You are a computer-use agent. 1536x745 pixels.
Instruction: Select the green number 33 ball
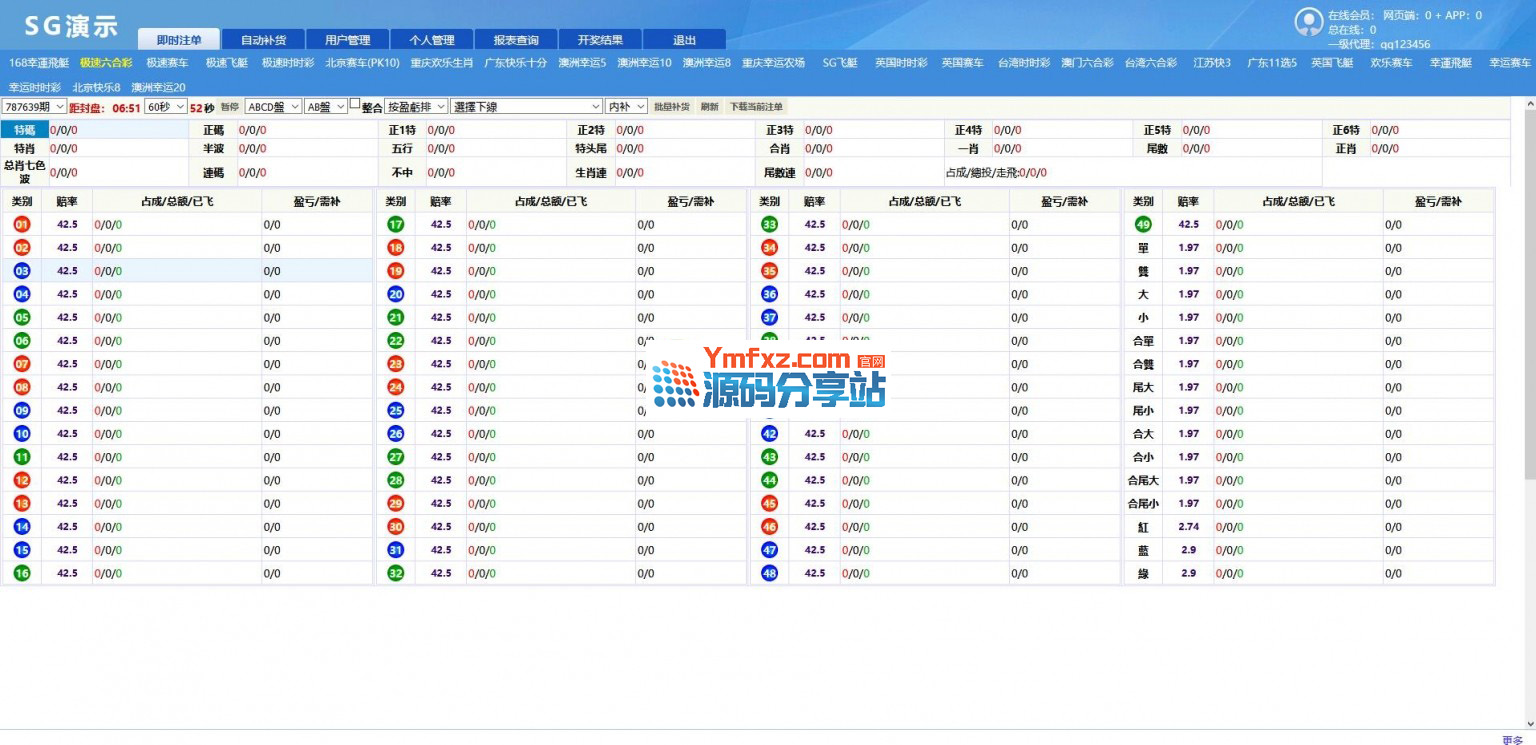point(769,224)
